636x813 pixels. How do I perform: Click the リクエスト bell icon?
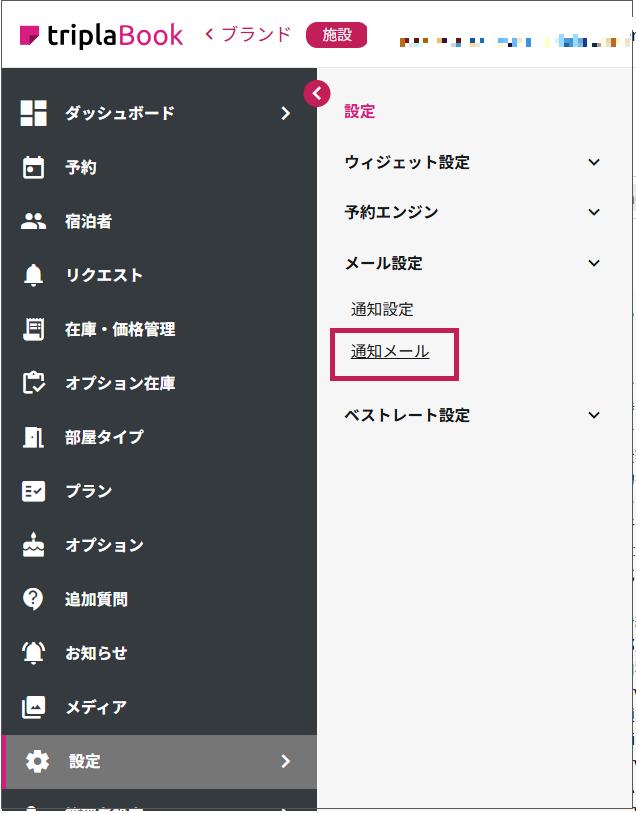click(x=34, y=275)
